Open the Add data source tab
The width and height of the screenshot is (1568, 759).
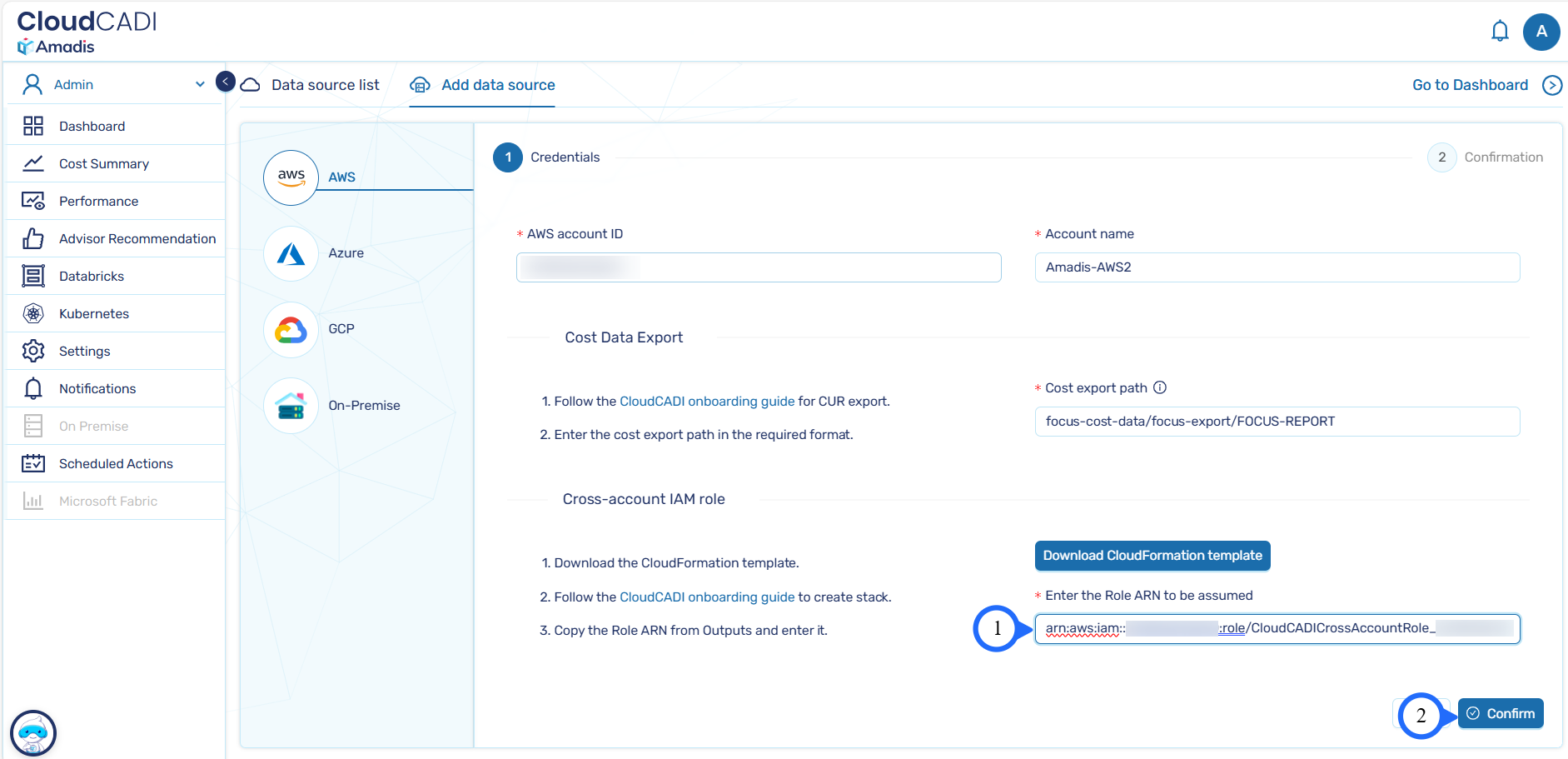click(x=497, y=85)
